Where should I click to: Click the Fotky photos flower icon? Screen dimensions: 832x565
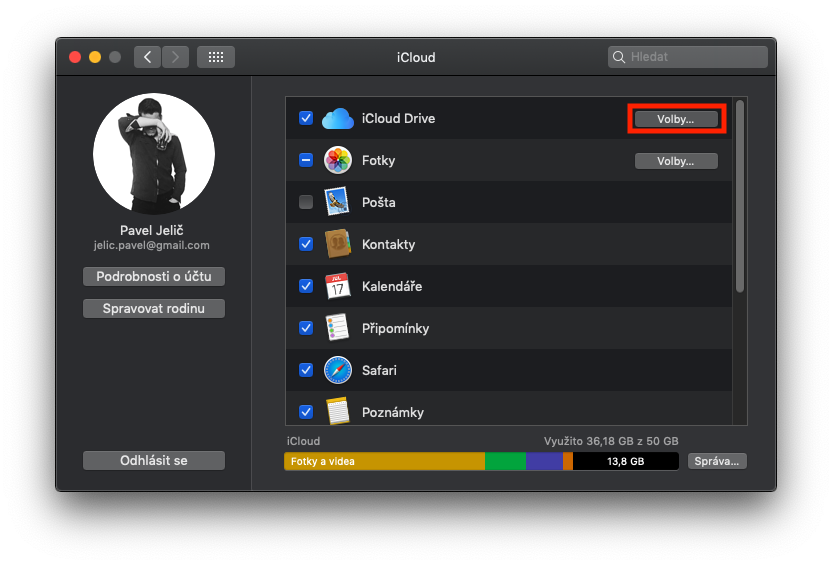(337, 160)
